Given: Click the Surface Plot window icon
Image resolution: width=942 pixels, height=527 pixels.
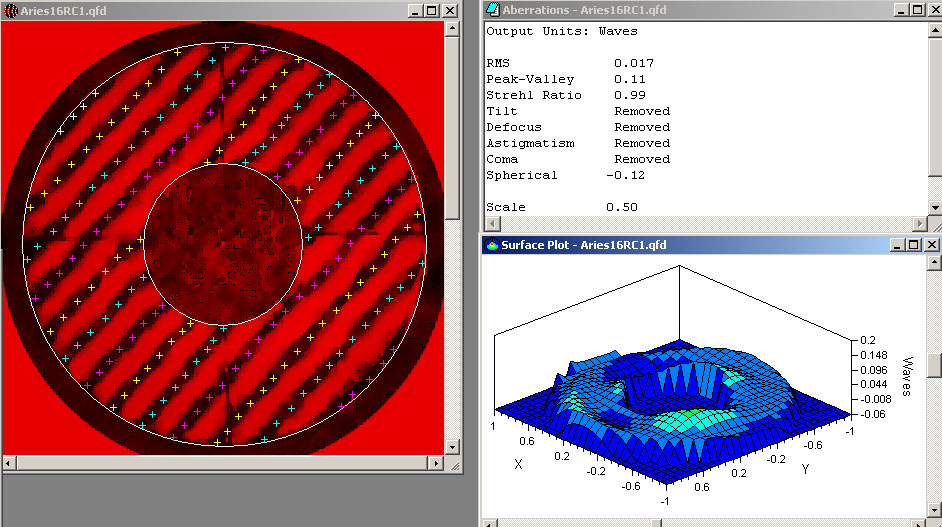Looking at the screenshot, I should pyautogui.click(x=492, y=245).
